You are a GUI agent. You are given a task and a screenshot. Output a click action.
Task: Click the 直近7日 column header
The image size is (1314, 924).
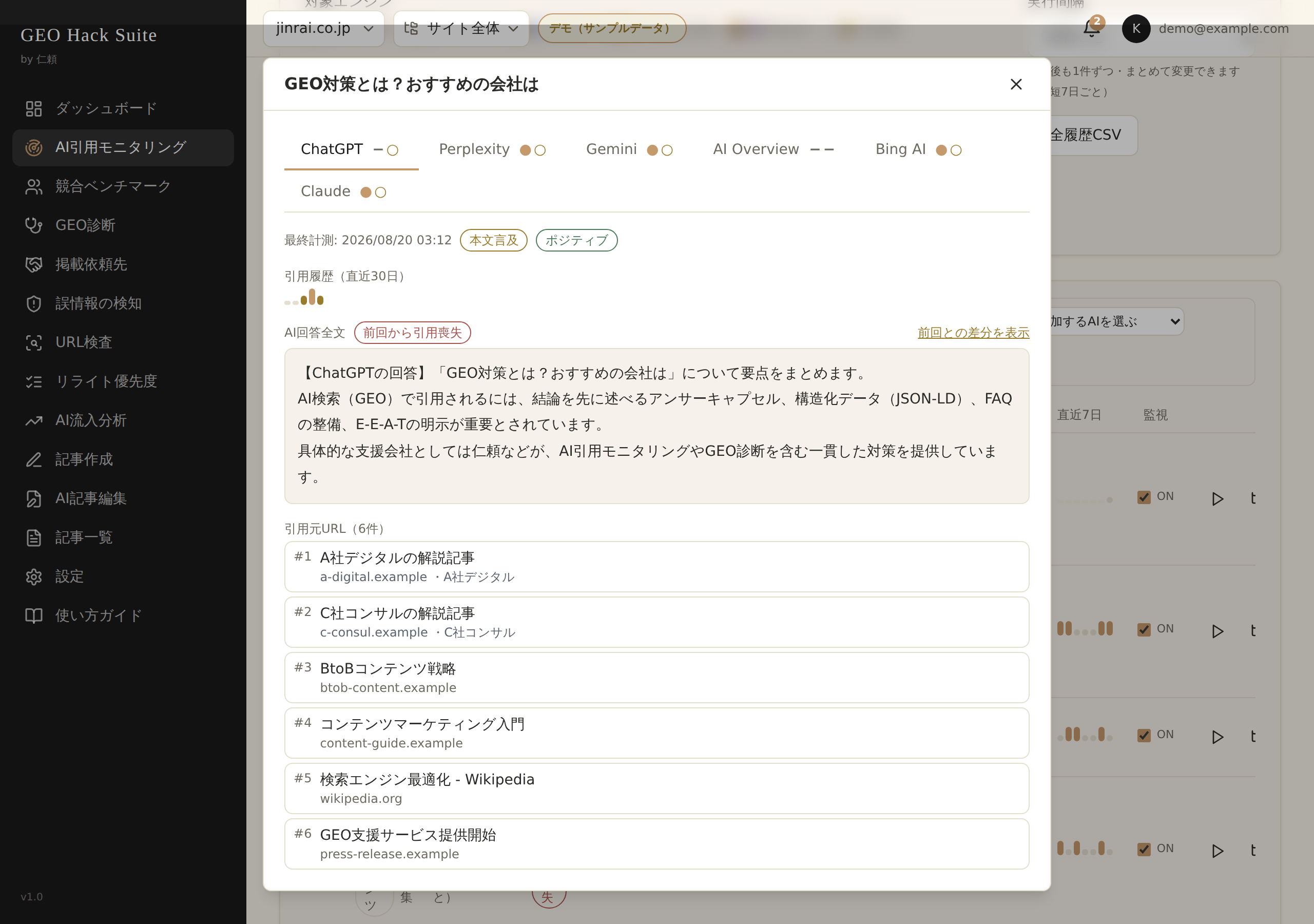1079,415
